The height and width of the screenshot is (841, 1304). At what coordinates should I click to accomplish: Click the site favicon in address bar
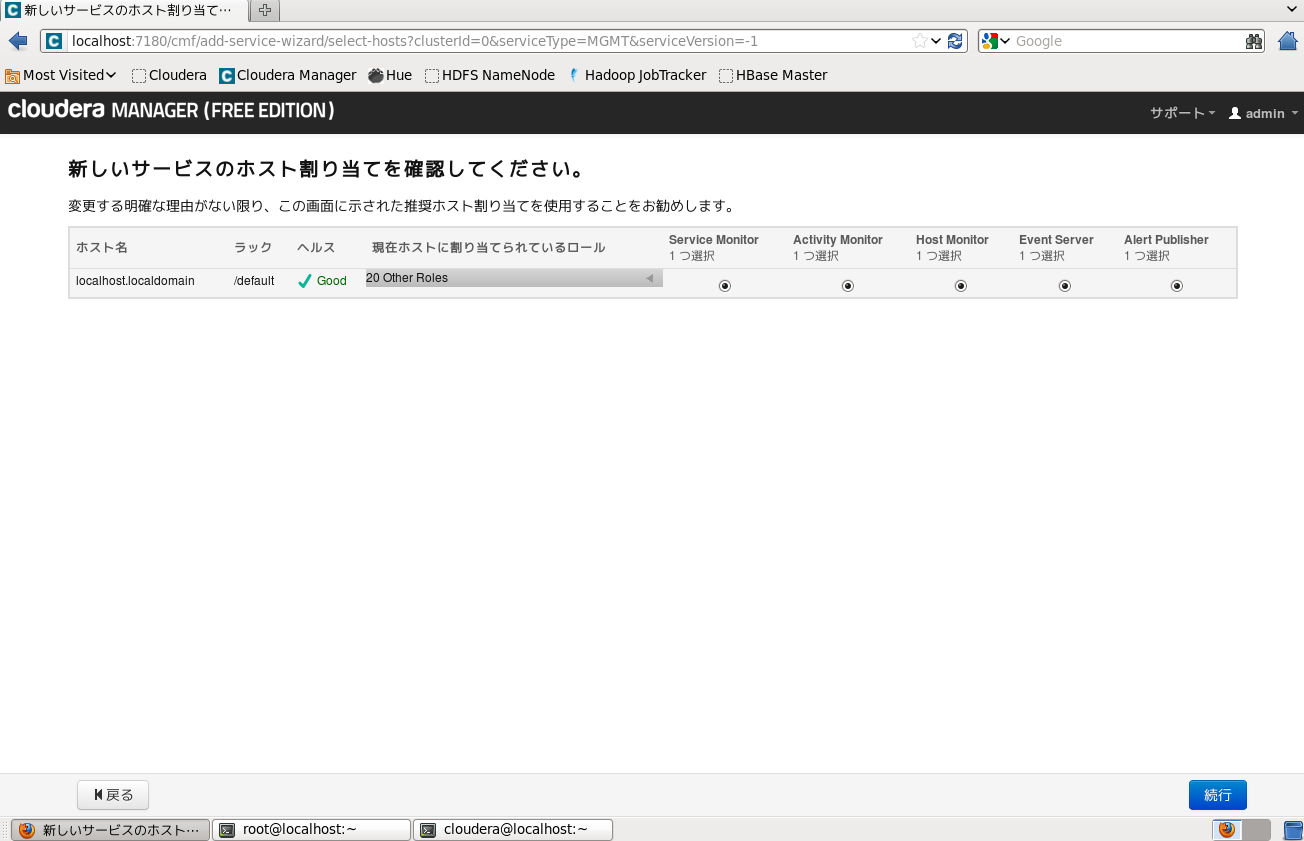coord(54,41)
